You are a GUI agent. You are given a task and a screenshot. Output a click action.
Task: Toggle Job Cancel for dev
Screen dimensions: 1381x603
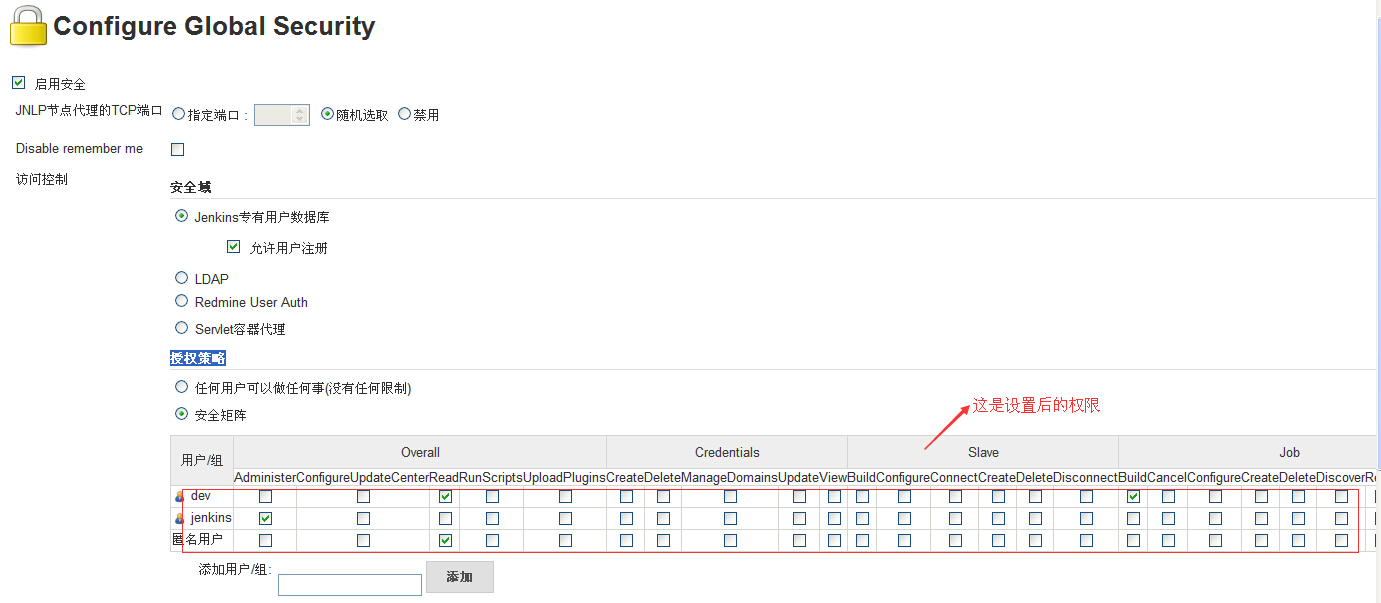tap(1168, 496)
